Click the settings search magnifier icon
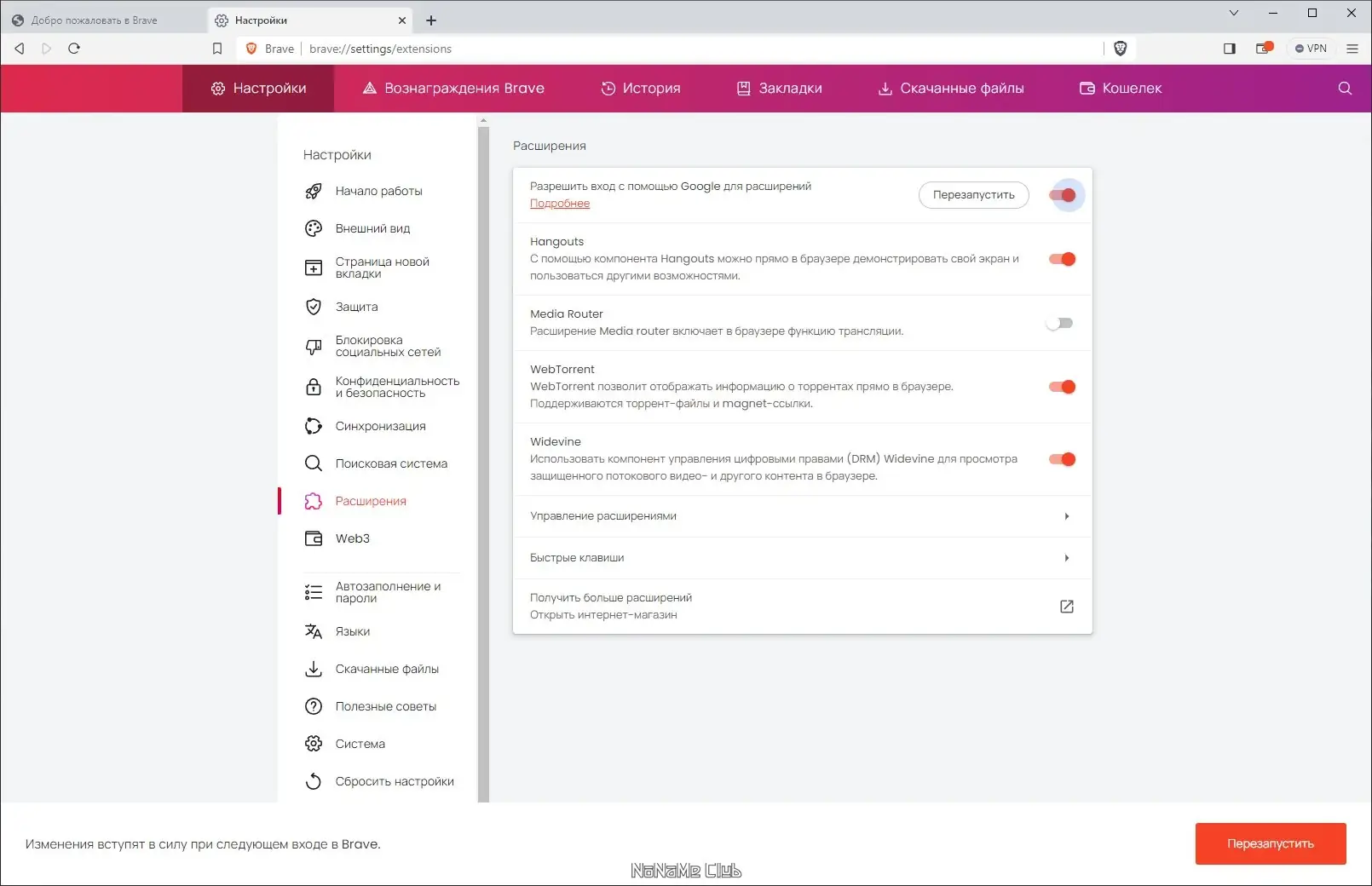 [x=1346, y=89]
